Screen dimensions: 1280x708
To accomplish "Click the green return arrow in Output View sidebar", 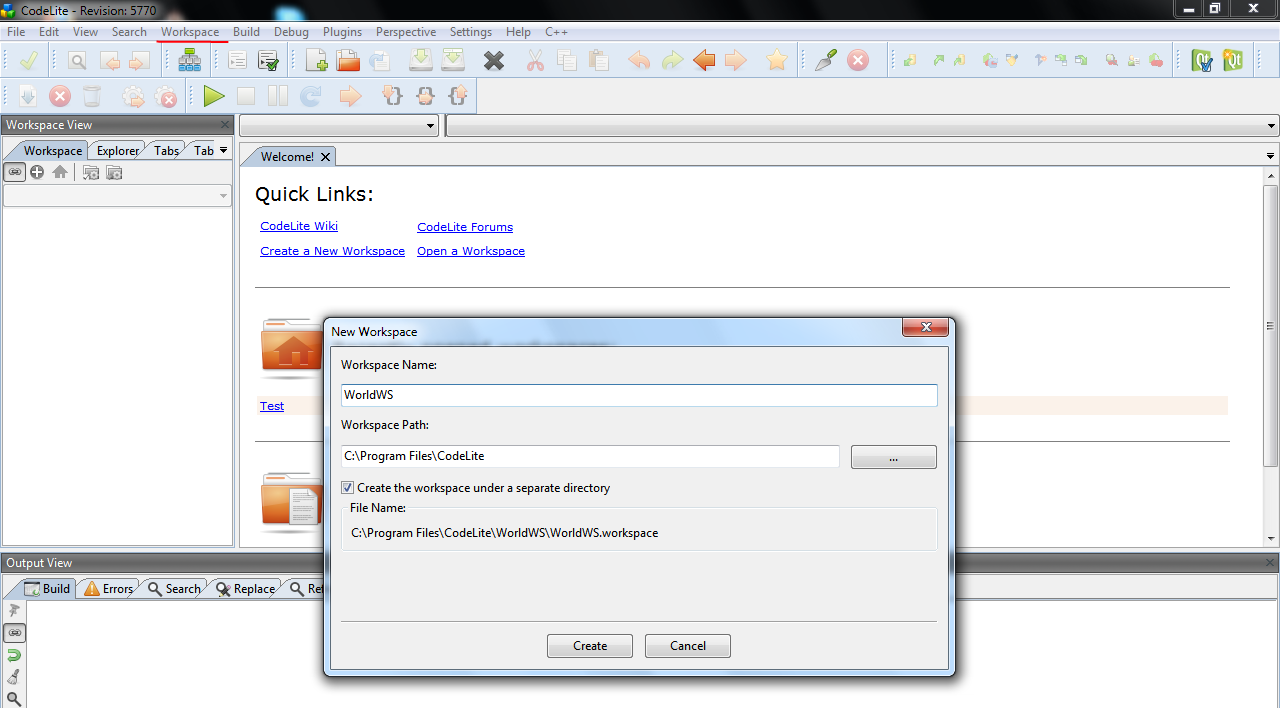I will click(x=14, y=655).
